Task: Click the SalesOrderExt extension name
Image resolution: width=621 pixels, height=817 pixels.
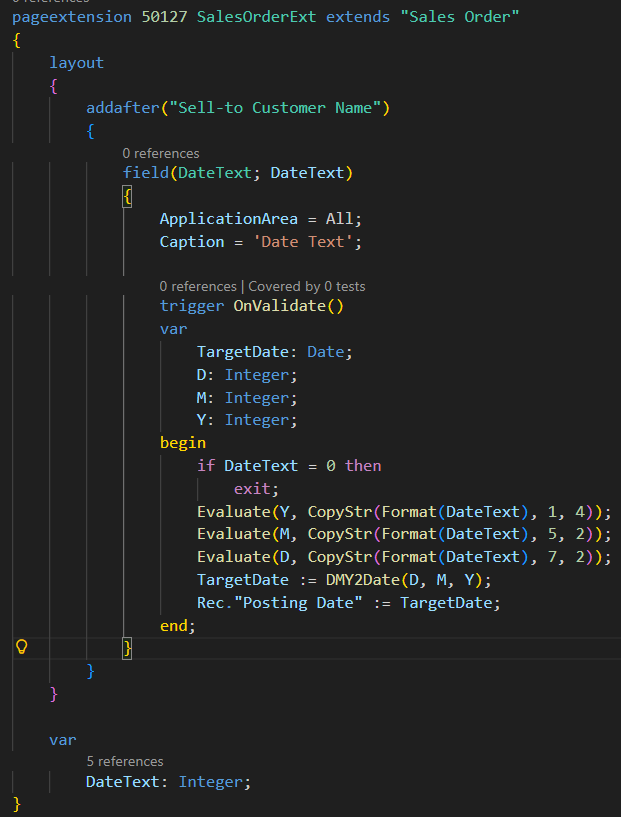Action: pos(261,17)
